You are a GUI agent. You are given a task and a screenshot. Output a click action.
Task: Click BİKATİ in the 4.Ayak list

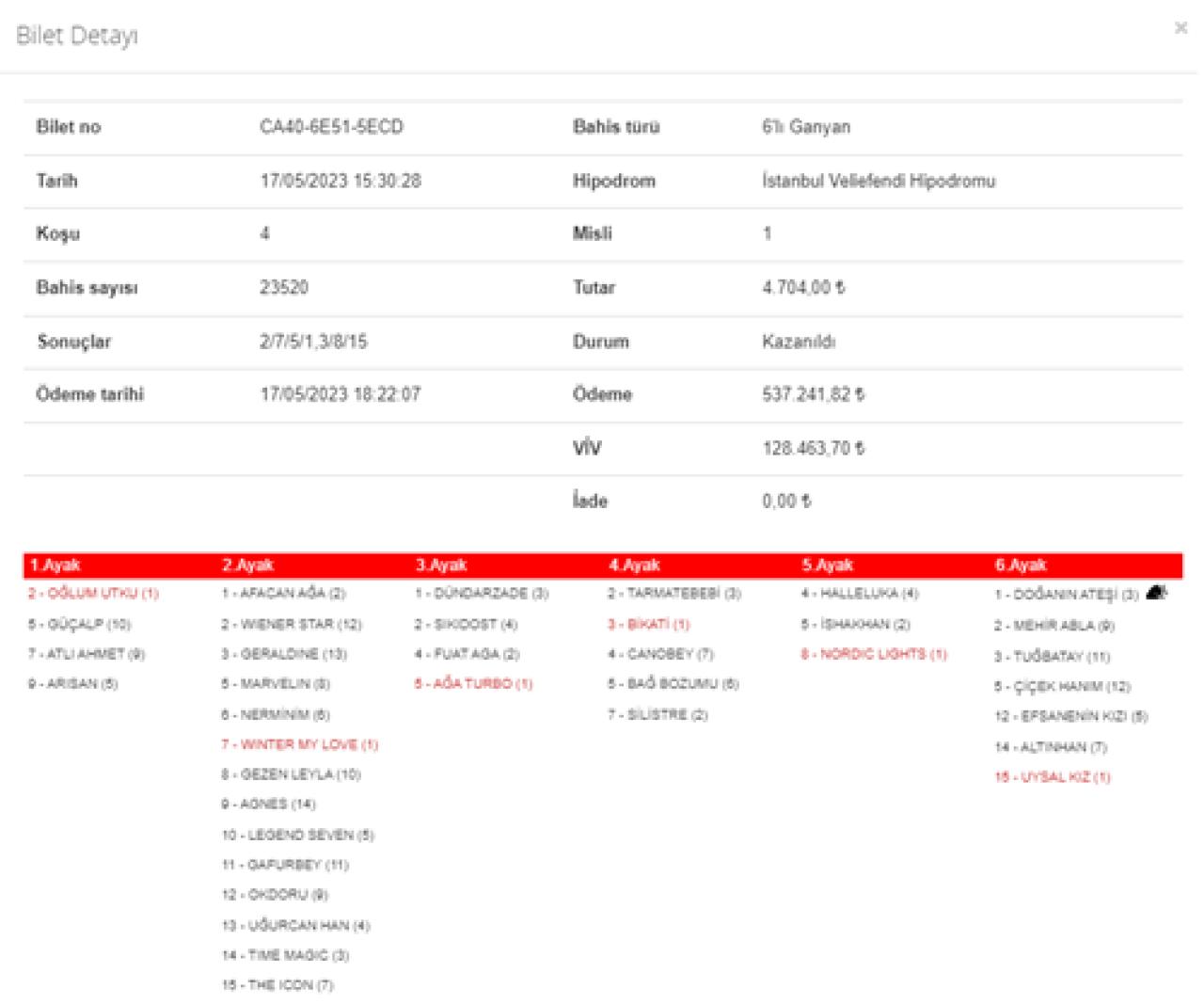pos(649,624)
